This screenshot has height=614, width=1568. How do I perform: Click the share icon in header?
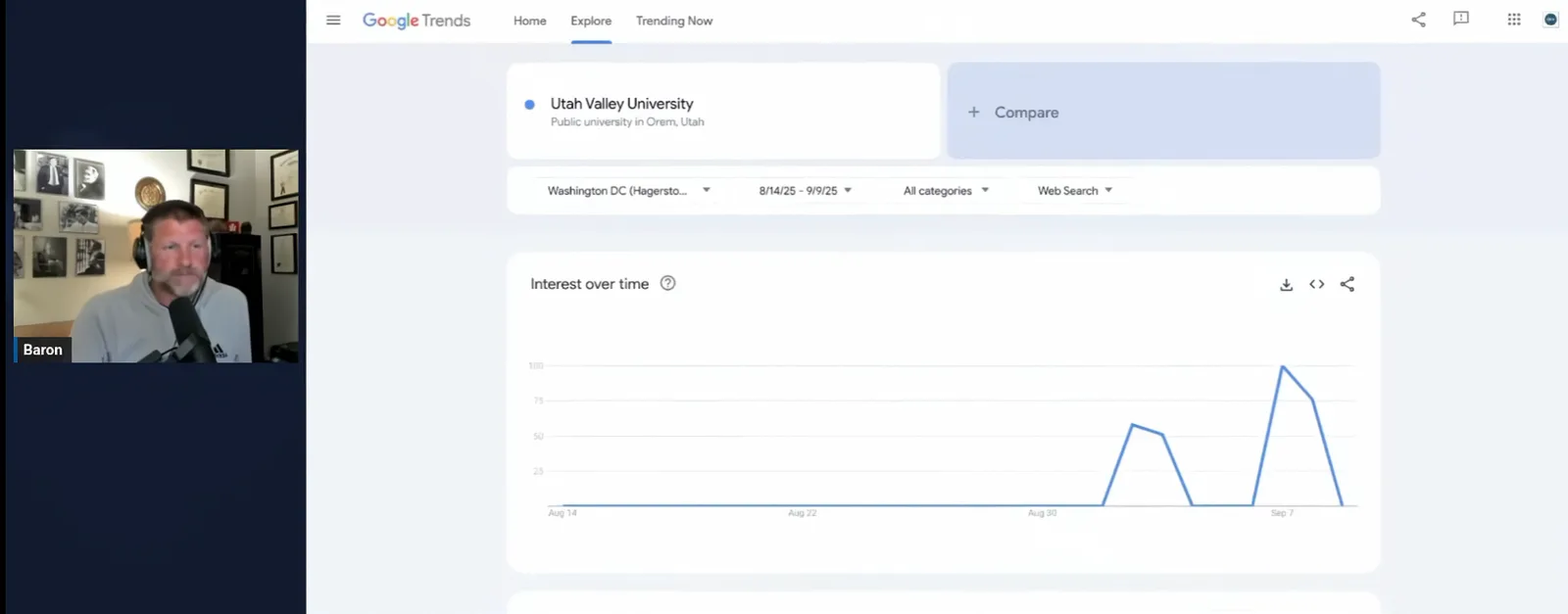1418,20
